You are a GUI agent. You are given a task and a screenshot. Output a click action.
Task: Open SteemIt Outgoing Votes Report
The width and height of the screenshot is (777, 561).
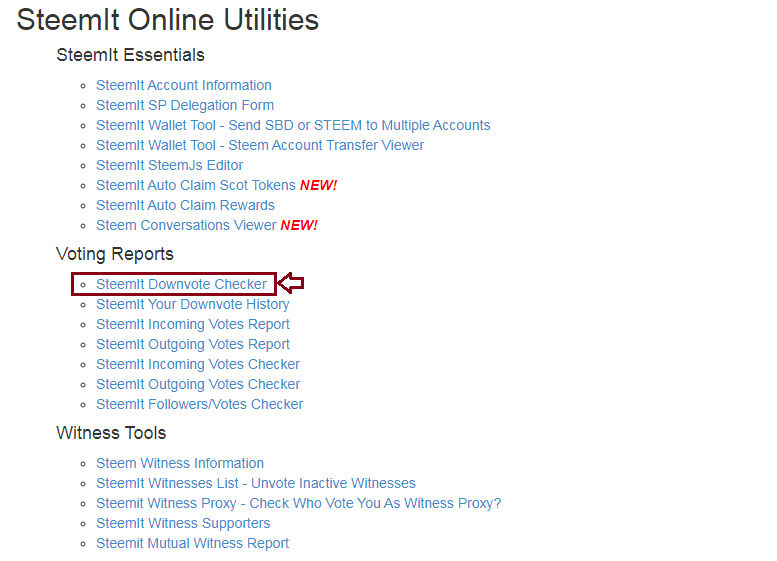click(x=193, y=344)
